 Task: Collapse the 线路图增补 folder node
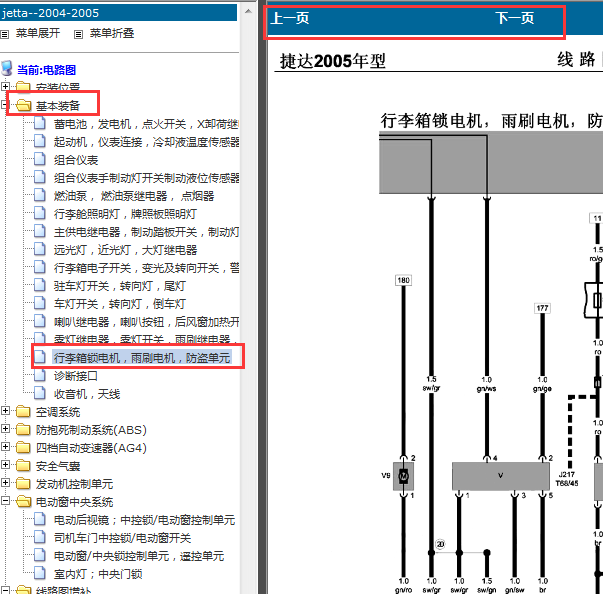[5, 590]
